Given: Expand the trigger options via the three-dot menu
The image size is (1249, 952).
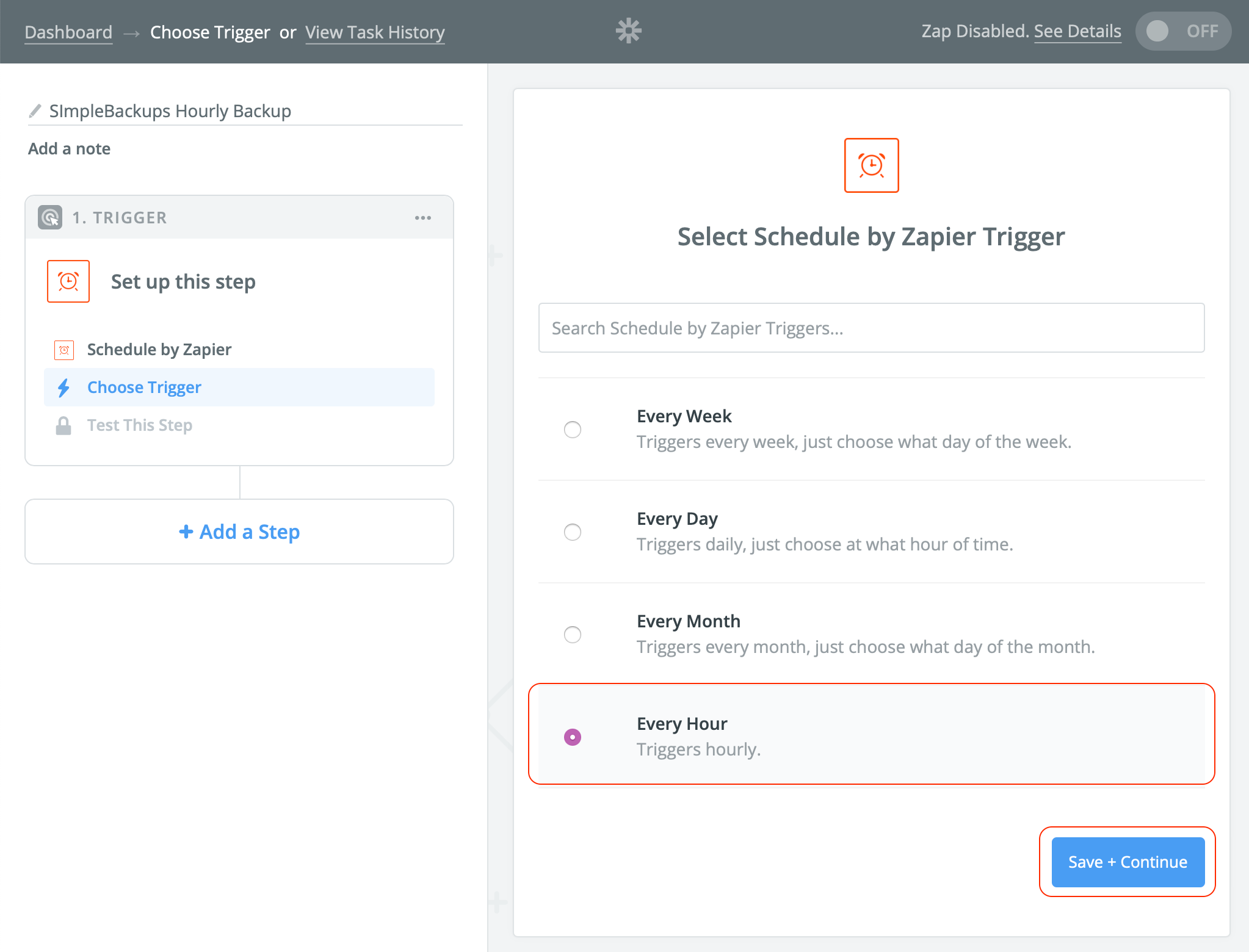Looking at the screenshot, I should [424, 217].
